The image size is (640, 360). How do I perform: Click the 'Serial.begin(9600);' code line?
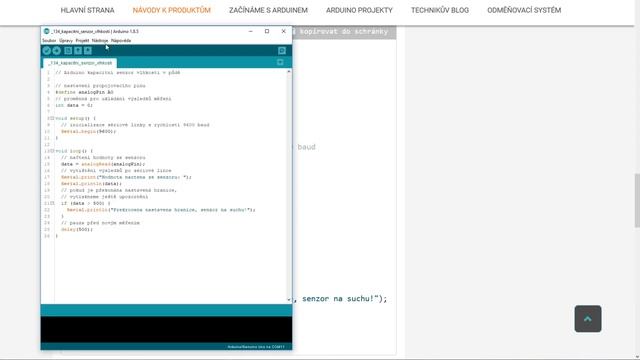[x=89, y=131]
